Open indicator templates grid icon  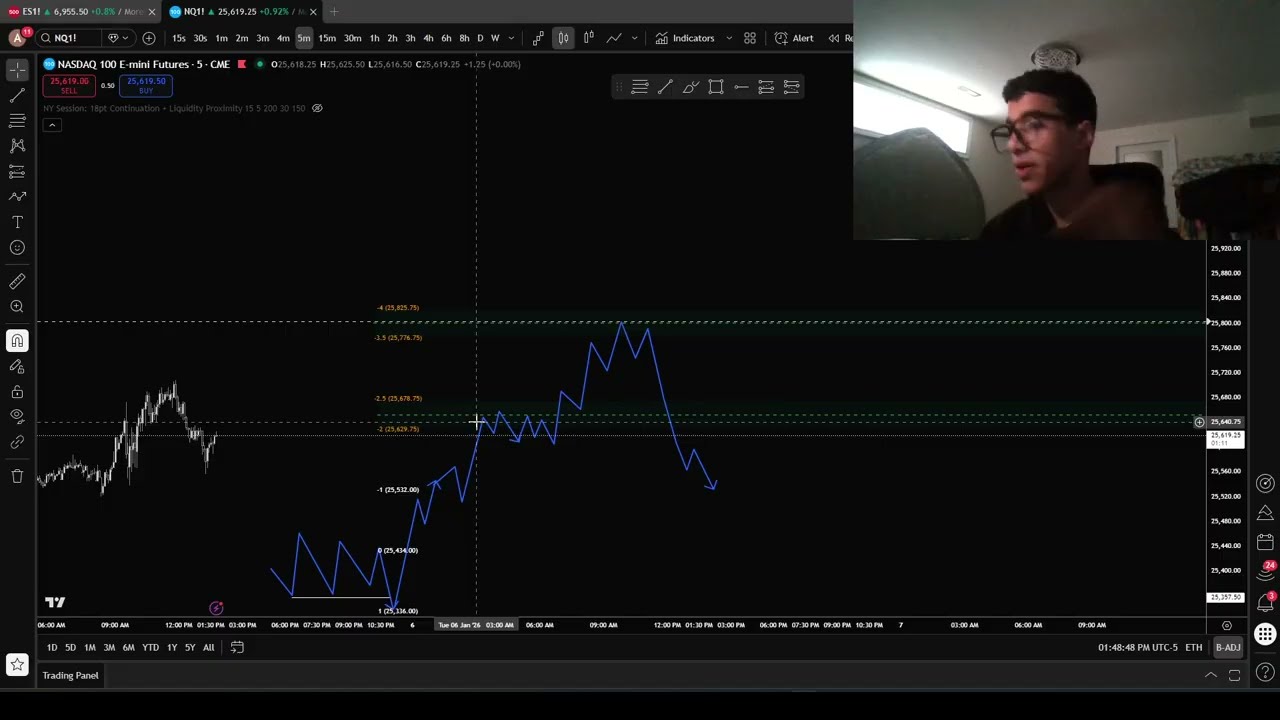pyautogui.click(x=750, y=38)
